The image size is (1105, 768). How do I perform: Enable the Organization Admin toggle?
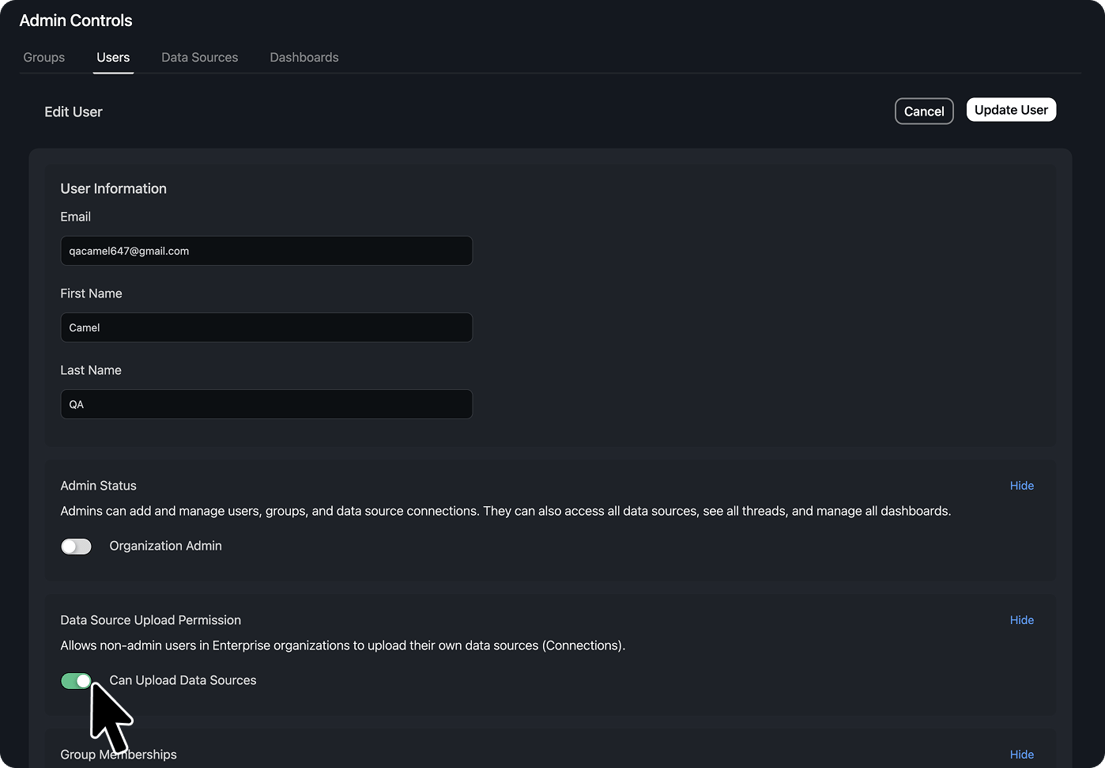coord(76,547)
